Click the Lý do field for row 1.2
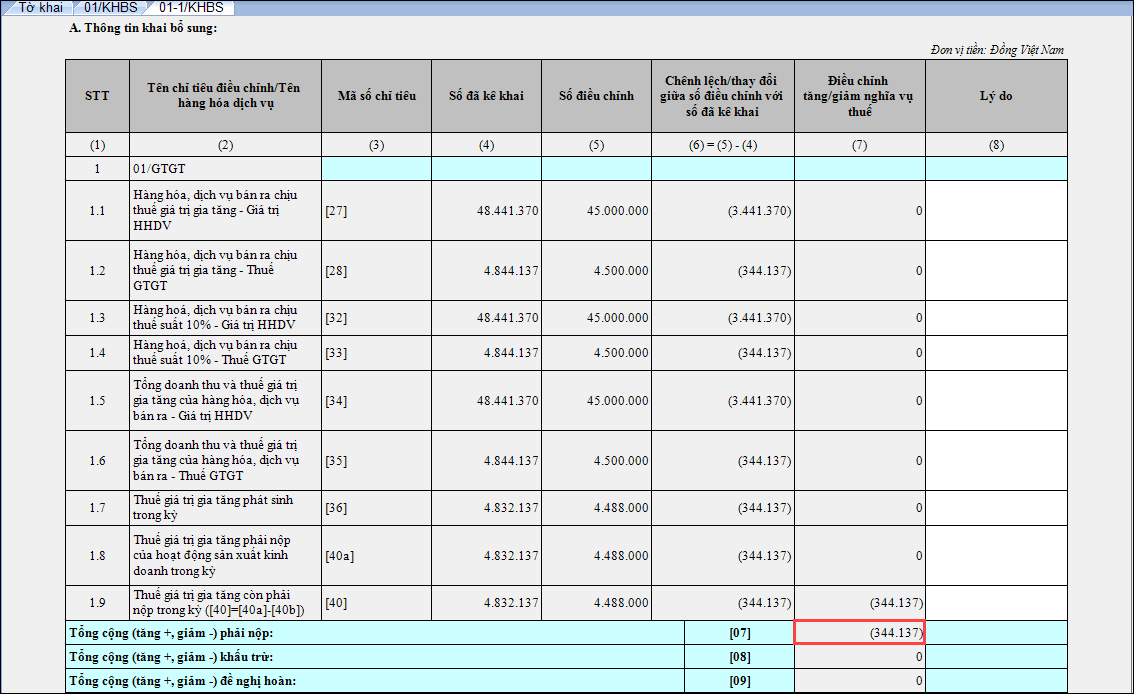This screenshot has height=694, width=1134. click(995, 271)
